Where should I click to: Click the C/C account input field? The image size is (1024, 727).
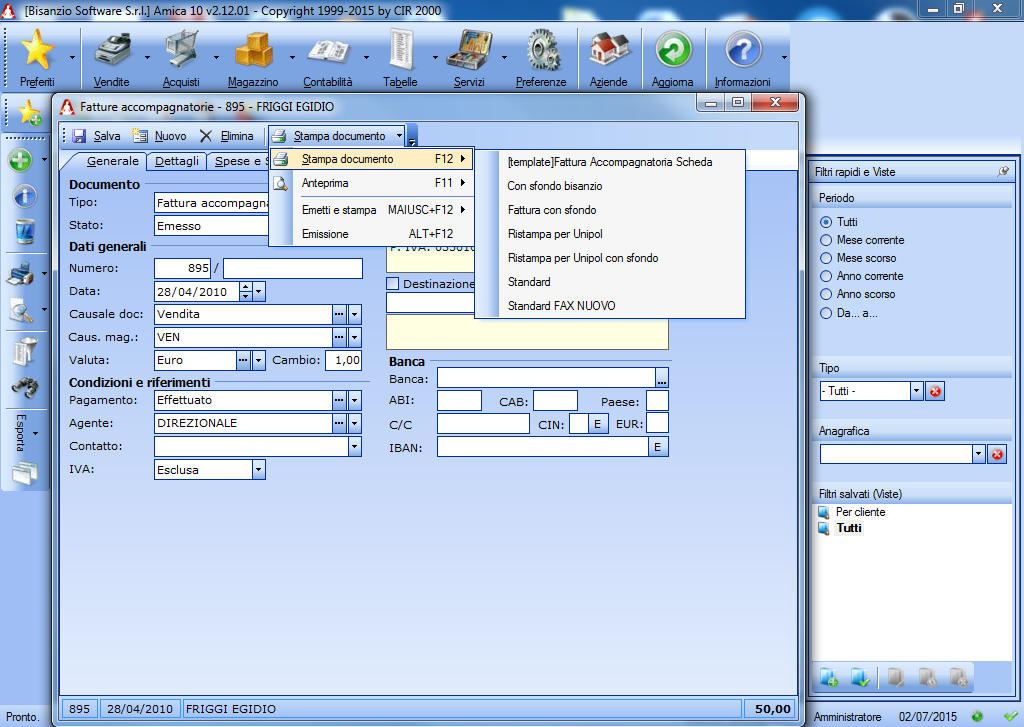(x=483, y=425)
